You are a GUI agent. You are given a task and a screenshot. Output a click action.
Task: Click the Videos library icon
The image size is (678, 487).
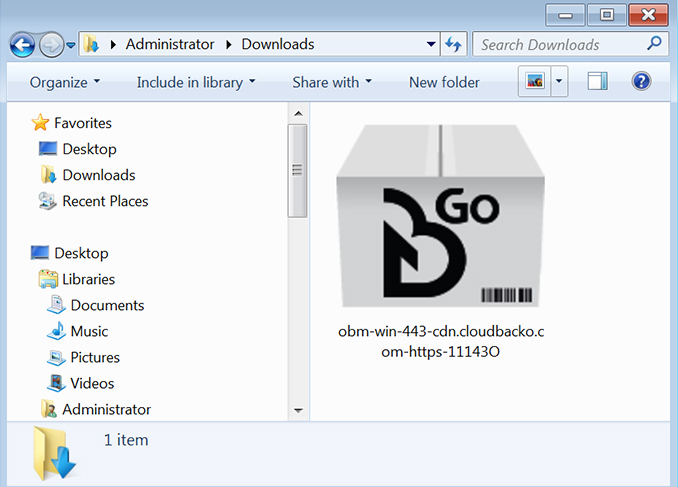[56, 383]
